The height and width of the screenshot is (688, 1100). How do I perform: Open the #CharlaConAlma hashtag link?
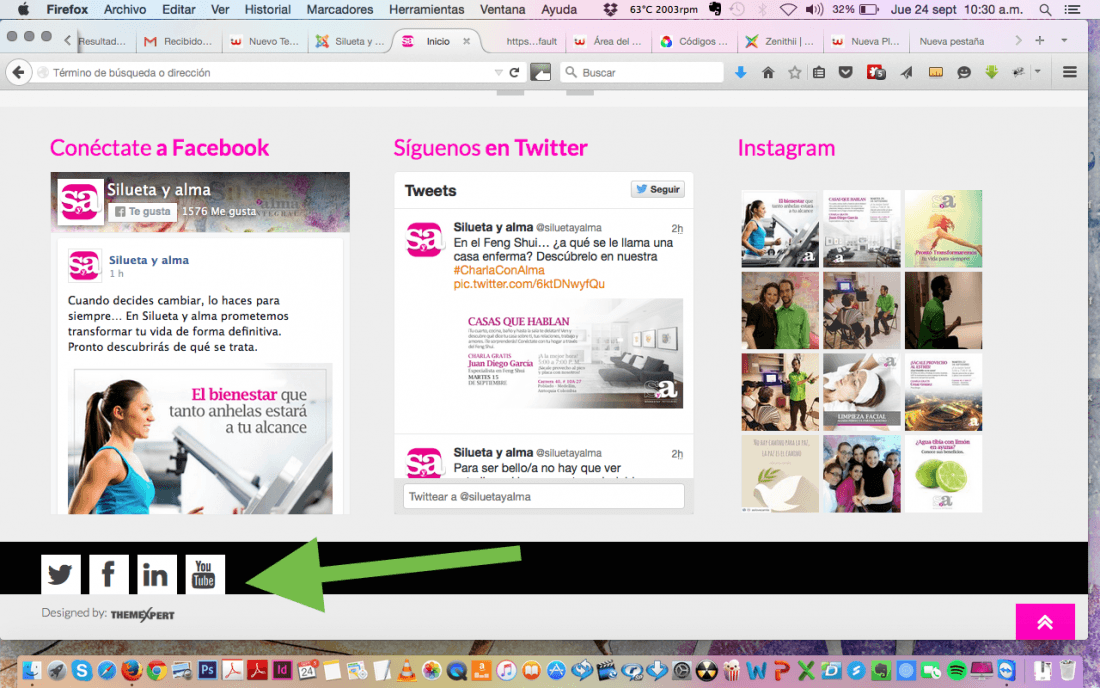(499, 270)
